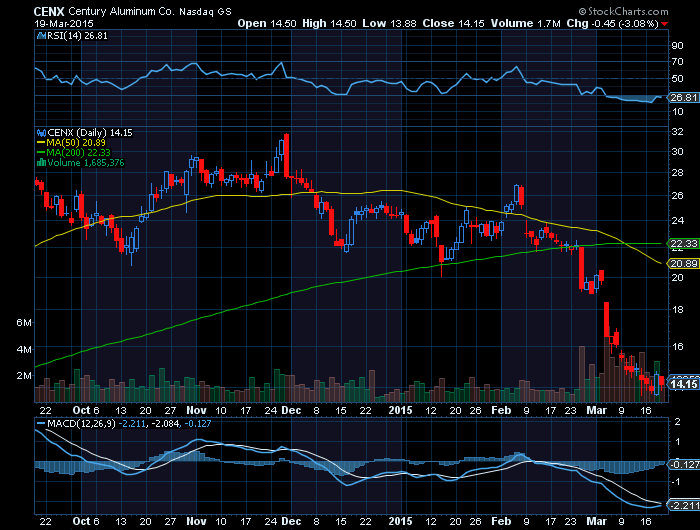Click the 32 price level on right axis
This screenshot has height=530, width=700.
677,132
